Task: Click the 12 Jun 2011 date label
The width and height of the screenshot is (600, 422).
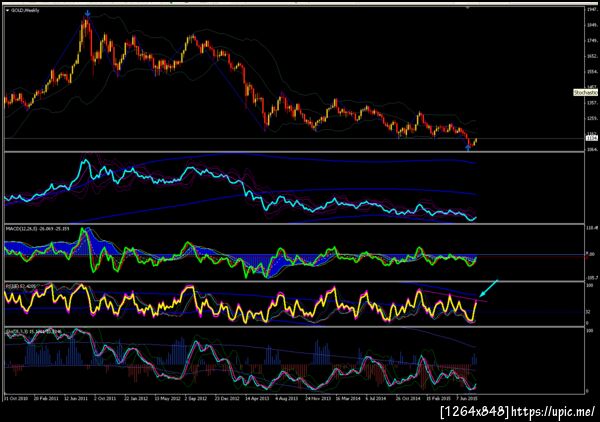Action: [76, 398]
